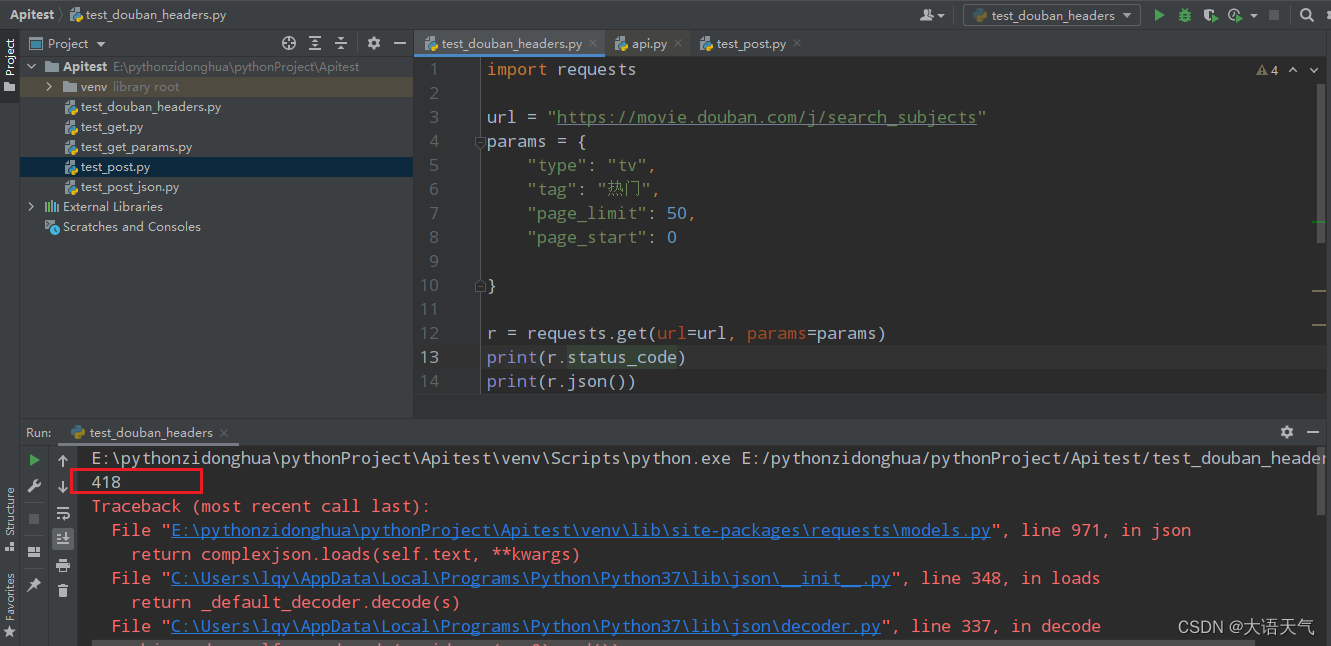Clear all console output trash icon
Viewport: 1331px width, 646px height.
pos(63,591)
